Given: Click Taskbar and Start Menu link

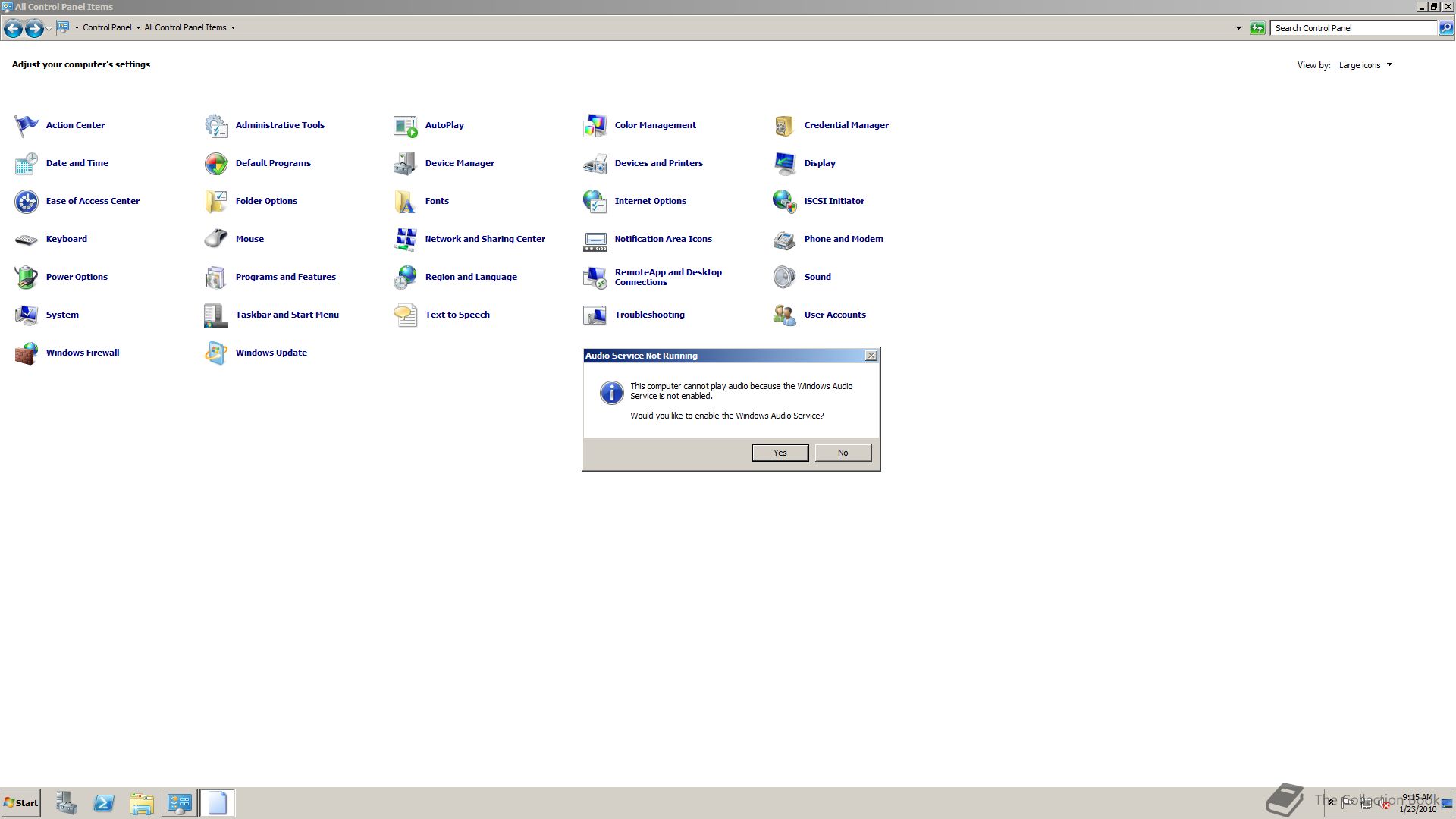Looking at the screenshot, I should click(x=287, y=315).
